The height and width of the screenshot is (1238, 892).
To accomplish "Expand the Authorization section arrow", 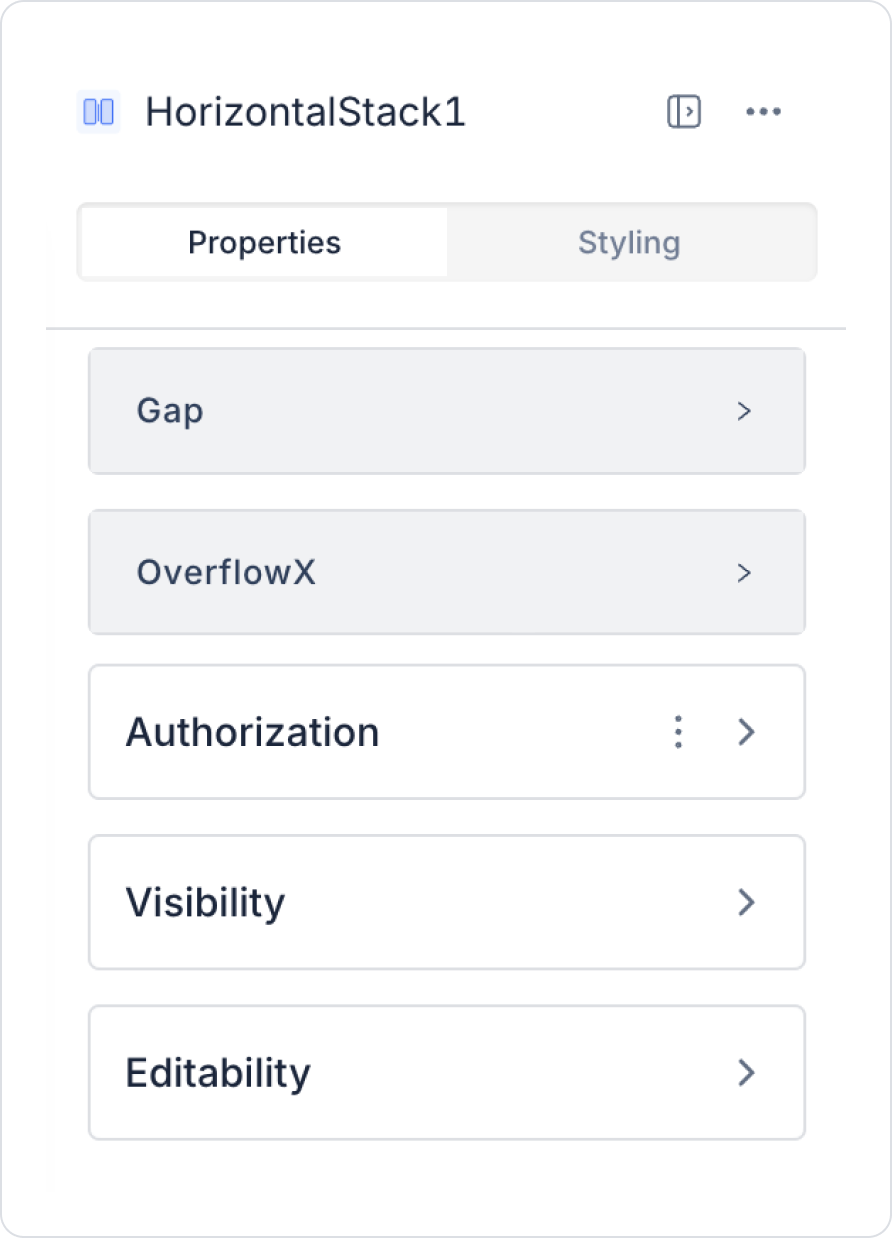I will [746, 732].
